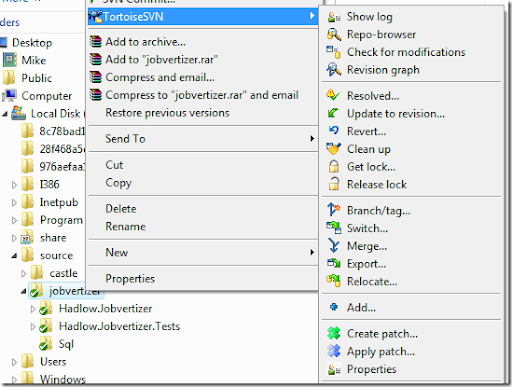Click the Apply patch icon
Image resolution: width=512 pixels, height=387 pixels.
coord(334,351)
